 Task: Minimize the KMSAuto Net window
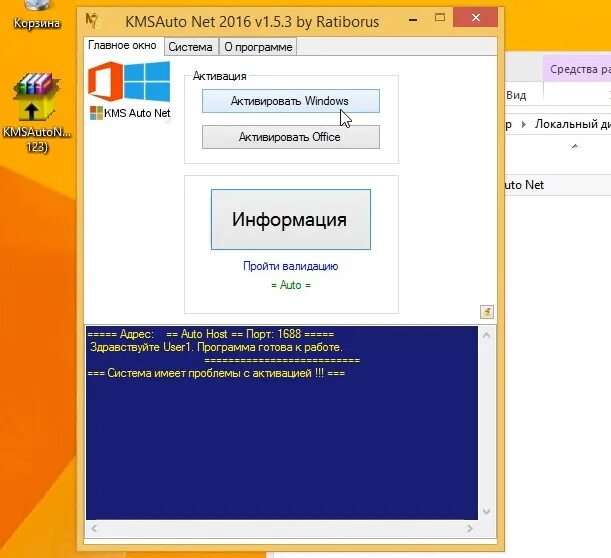pyautogui.click(x=413, y=18)
